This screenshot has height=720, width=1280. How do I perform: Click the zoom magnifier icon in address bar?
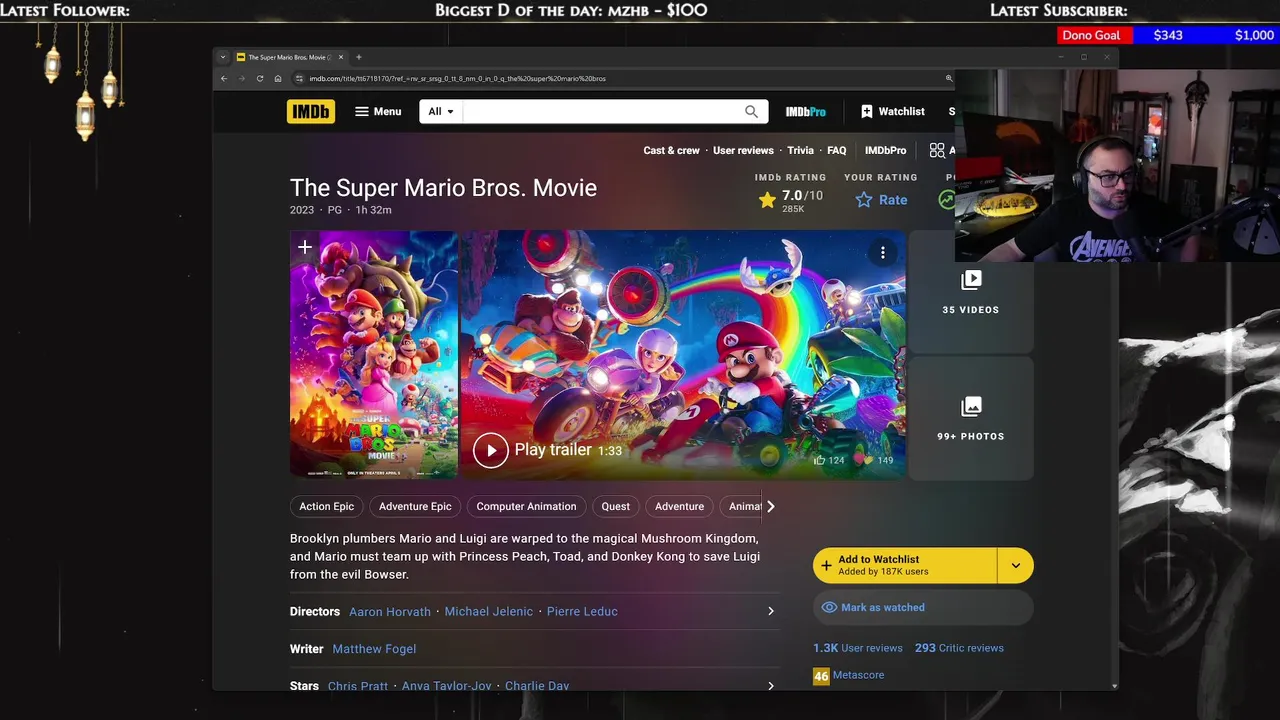[949, 78]
